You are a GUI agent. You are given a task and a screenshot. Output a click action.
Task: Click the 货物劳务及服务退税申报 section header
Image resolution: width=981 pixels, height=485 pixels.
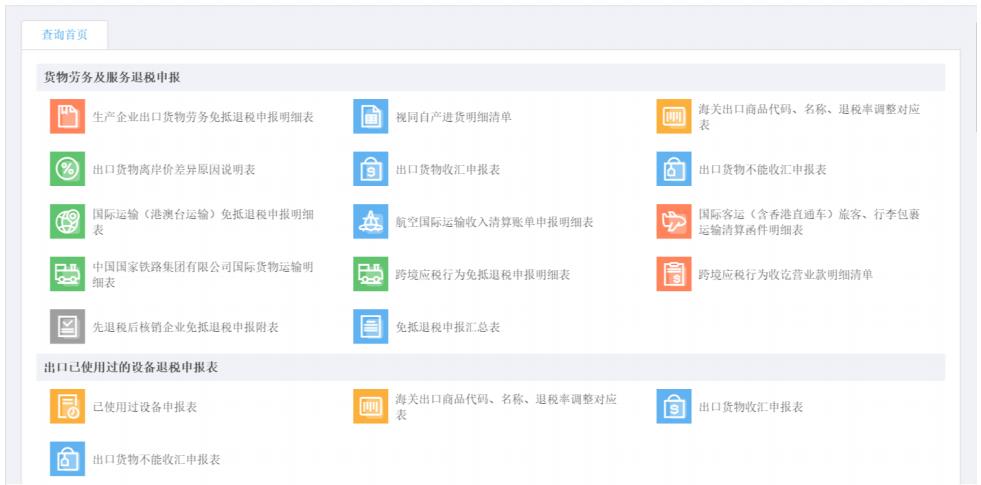pos(112,77)
